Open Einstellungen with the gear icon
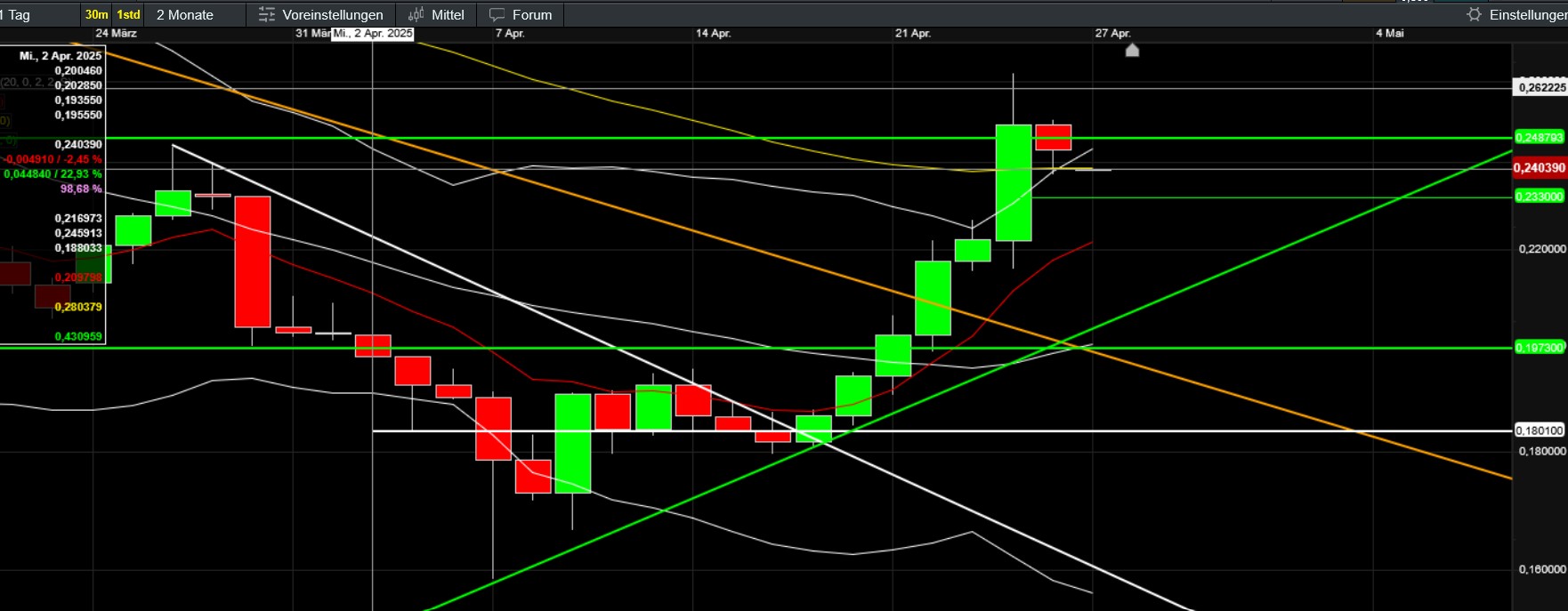Image resolution: width=1568 pixels, height=611 pixels. point(1474,14)
